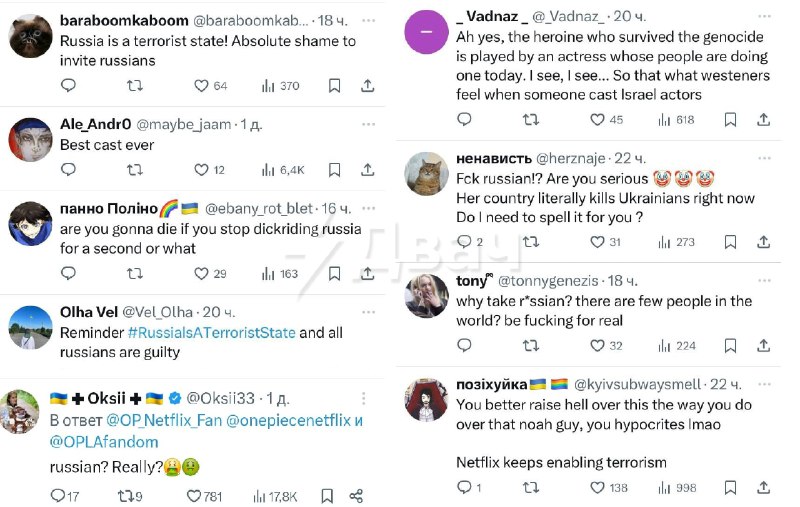Like the позіхуйка tweet with 138 likes
The width and height of the screenshot is (800, 507).
[x=598, y=487]
